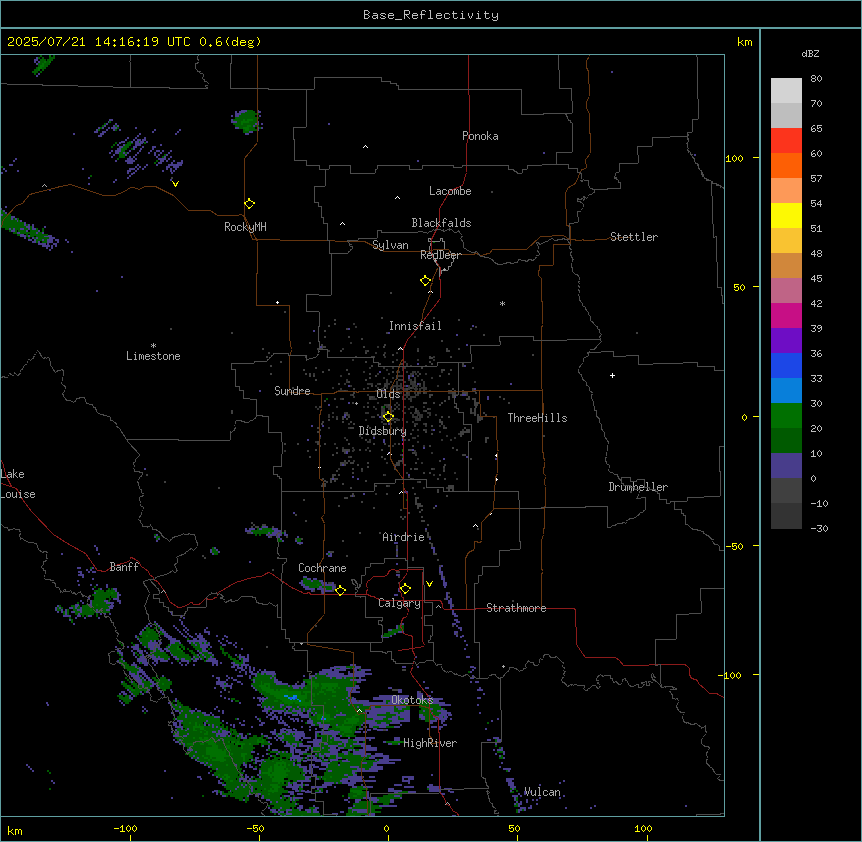Click the Sundre city label
The height and width of the screenshot is (842, 862).
coord(292,391)
